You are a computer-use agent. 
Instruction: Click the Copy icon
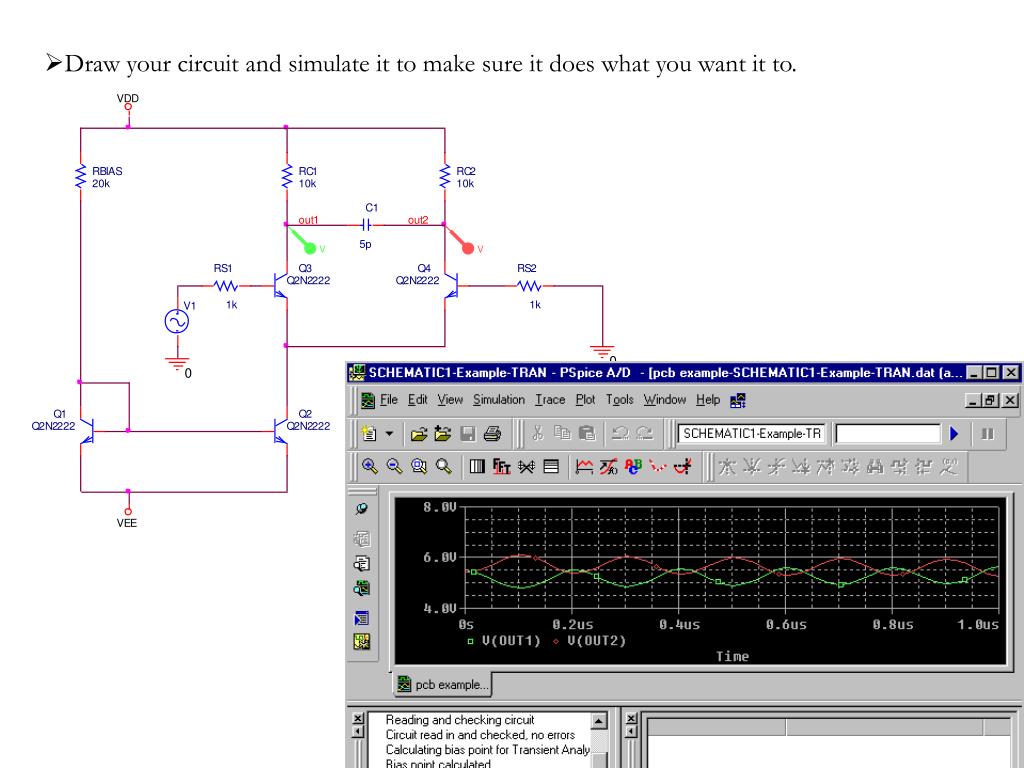562,433
